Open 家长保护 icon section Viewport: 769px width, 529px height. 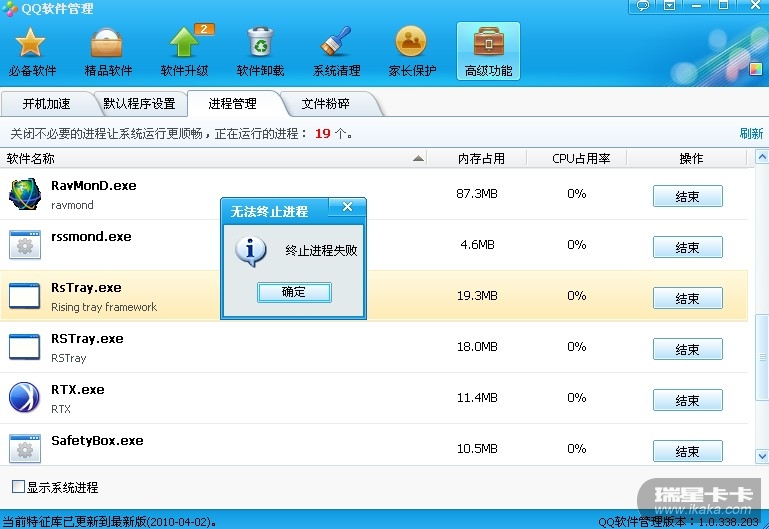point(412,51)
